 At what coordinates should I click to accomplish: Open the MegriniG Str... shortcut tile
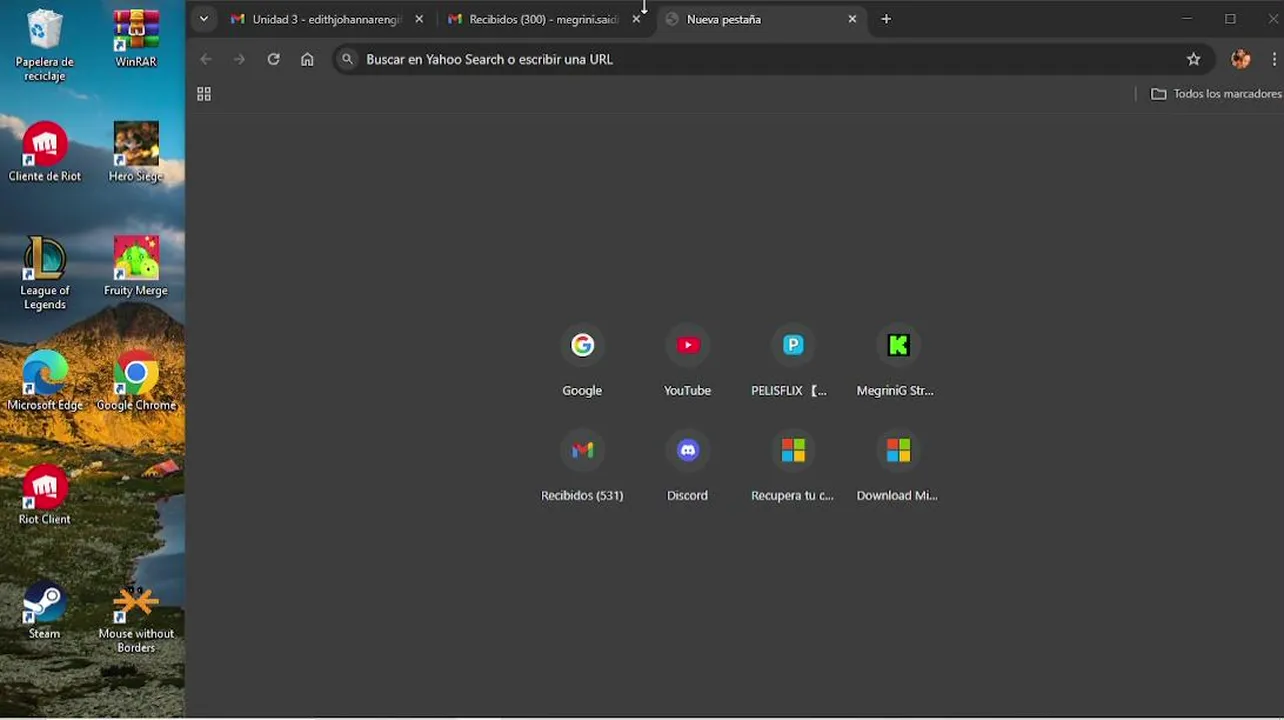point(897,362)
